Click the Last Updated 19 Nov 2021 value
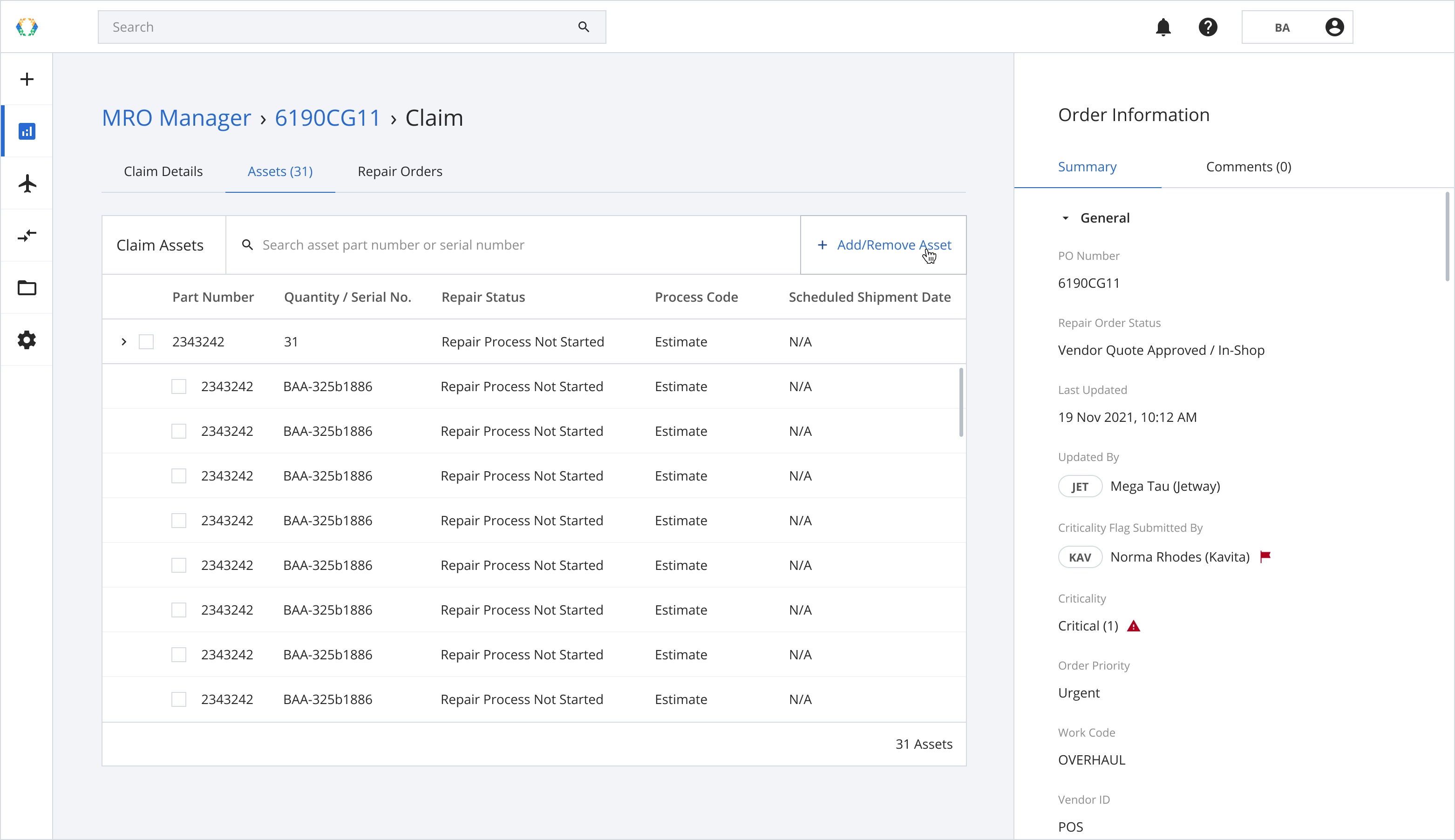1455x840 pixels. click(x=1127, y=417)
